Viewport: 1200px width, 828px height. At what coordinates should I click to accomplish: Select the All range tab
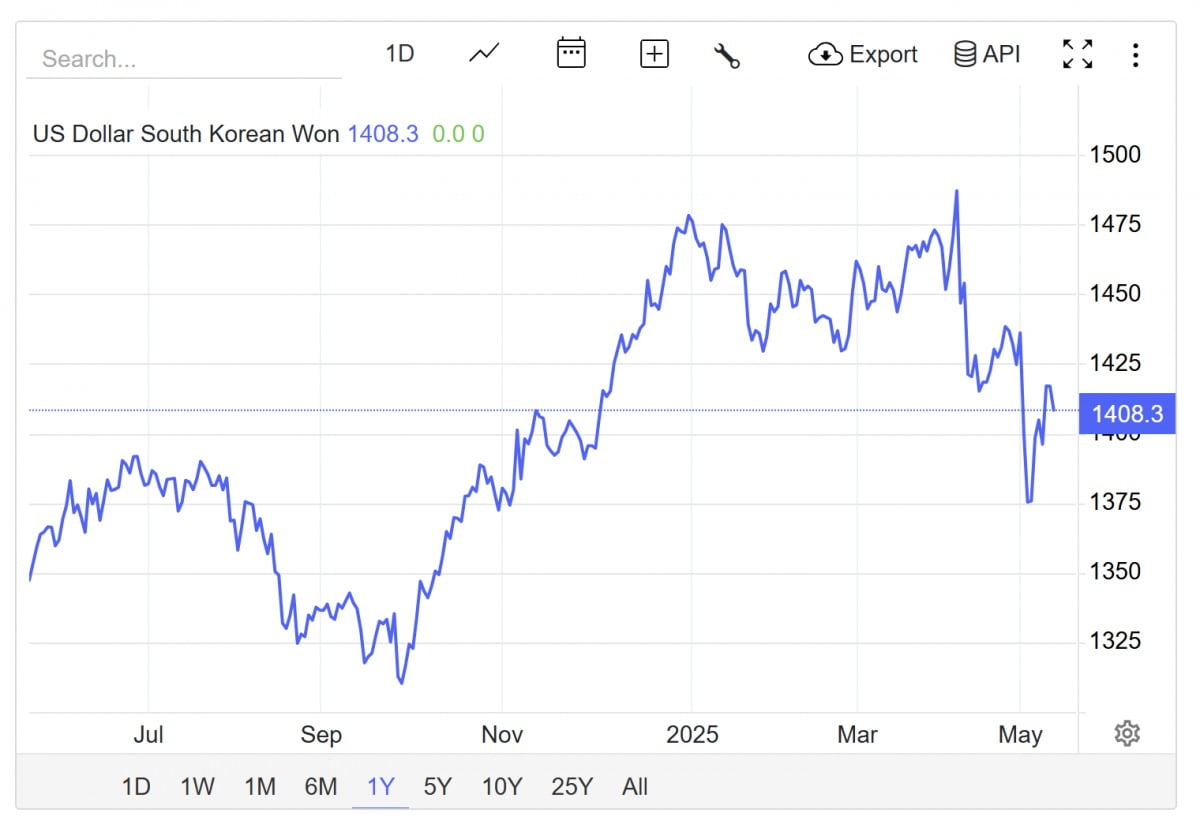[x=635, y=787]
